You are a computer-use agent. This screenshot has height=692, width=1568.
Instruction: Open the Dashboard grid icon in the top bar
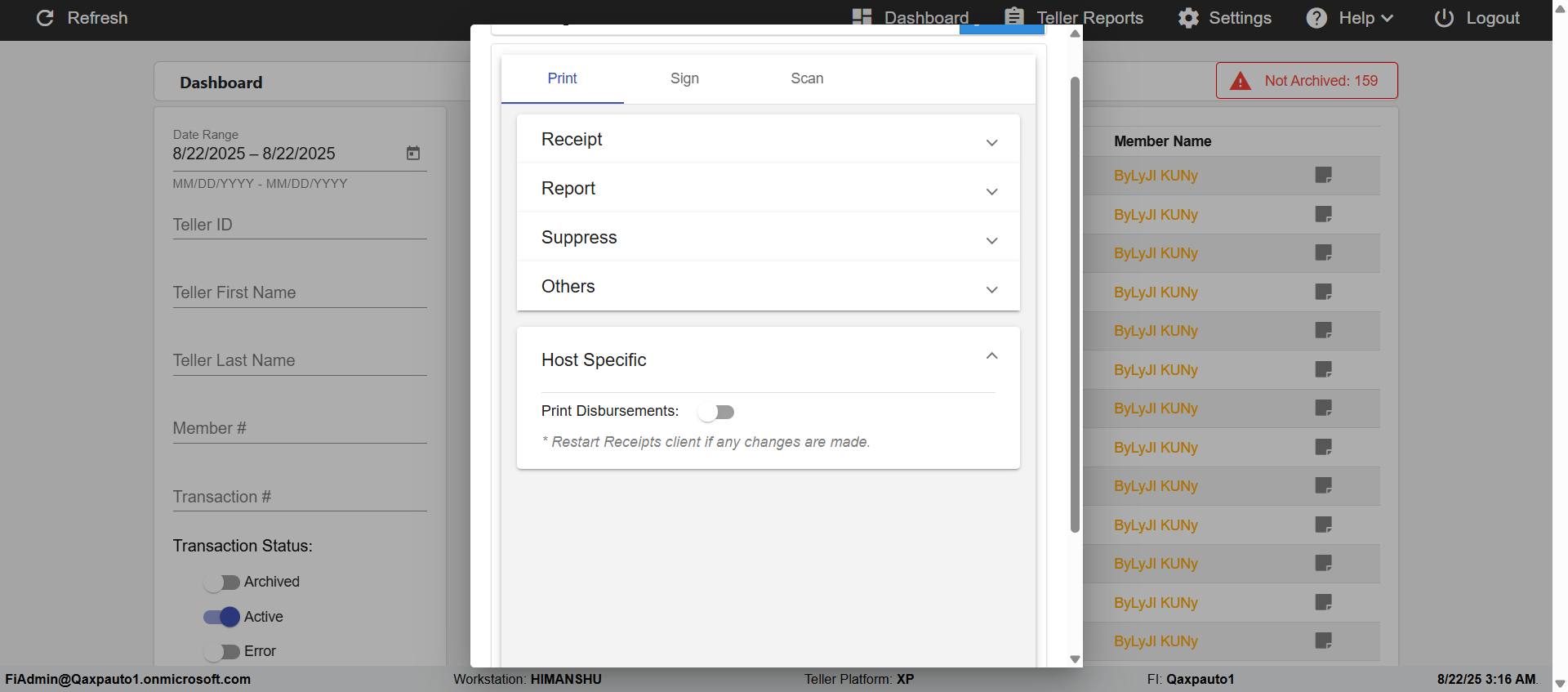(x=862, y=18)
